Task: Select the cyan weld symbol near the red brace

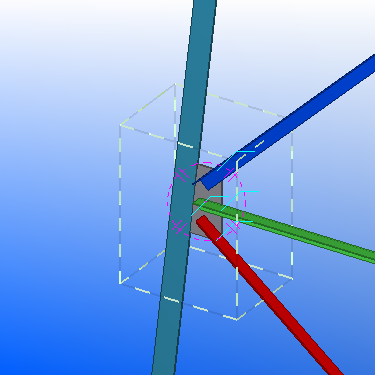Action: tap(234, 230)
